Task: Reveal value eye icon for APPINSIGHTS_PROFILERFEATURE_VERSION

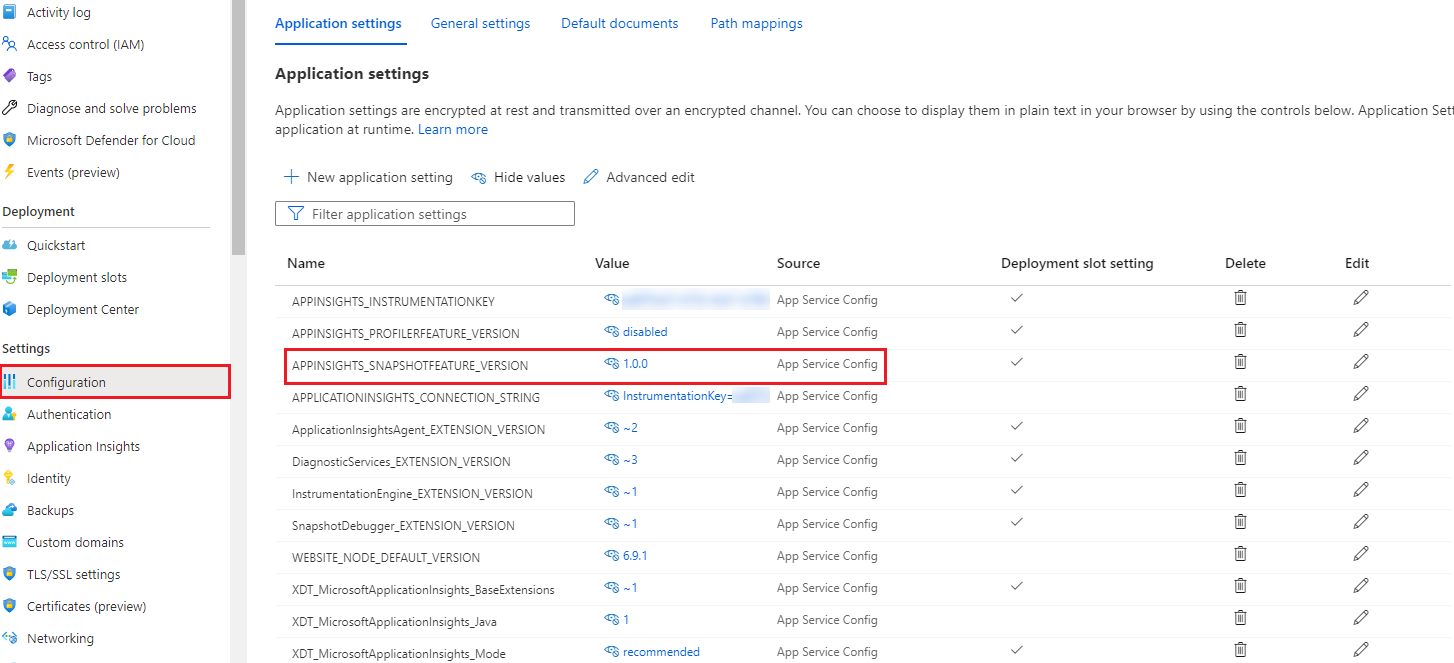Action: [x=612, y=332]
